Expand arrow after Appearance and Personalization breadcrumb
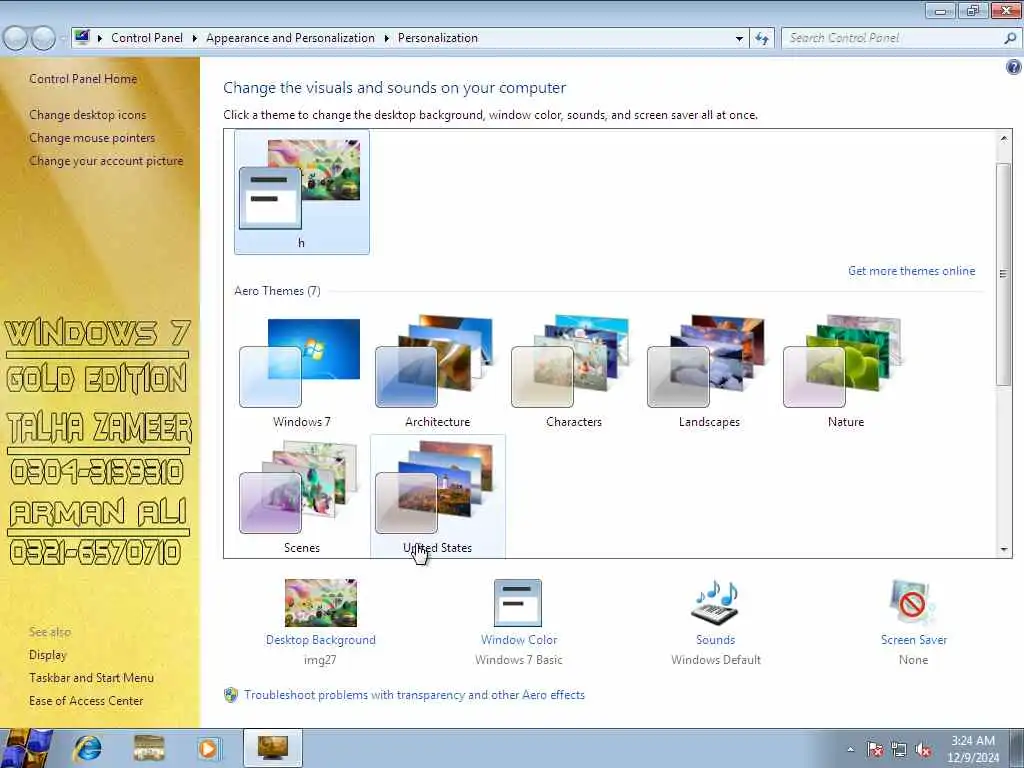This screenshot has width=1024, height=768. (x=387, y=38)
